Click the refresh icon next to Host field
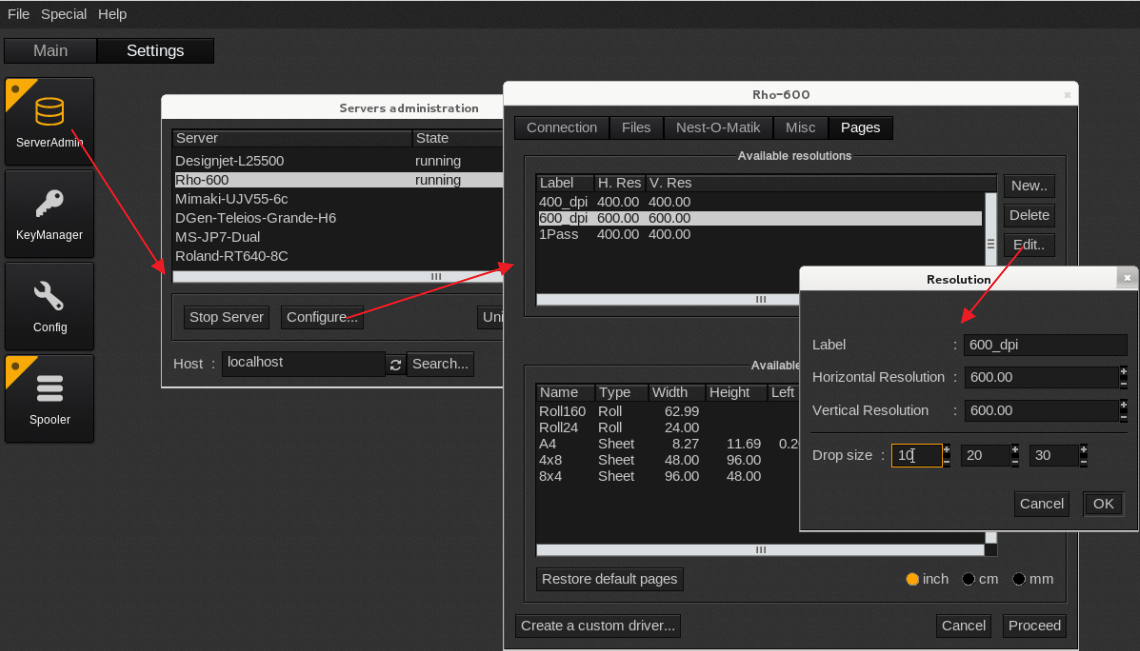Image resolution: width=1140 pixels, height=651 pixels. tap(396, 365)
